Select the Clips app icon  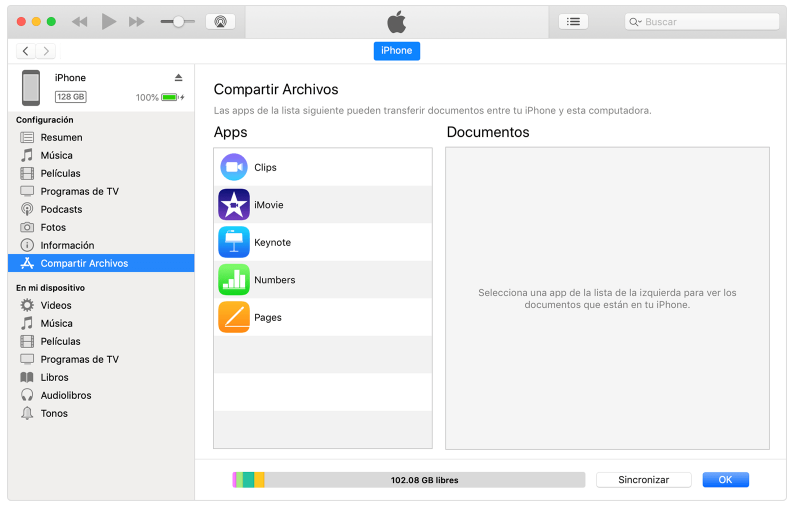point(234,168)
